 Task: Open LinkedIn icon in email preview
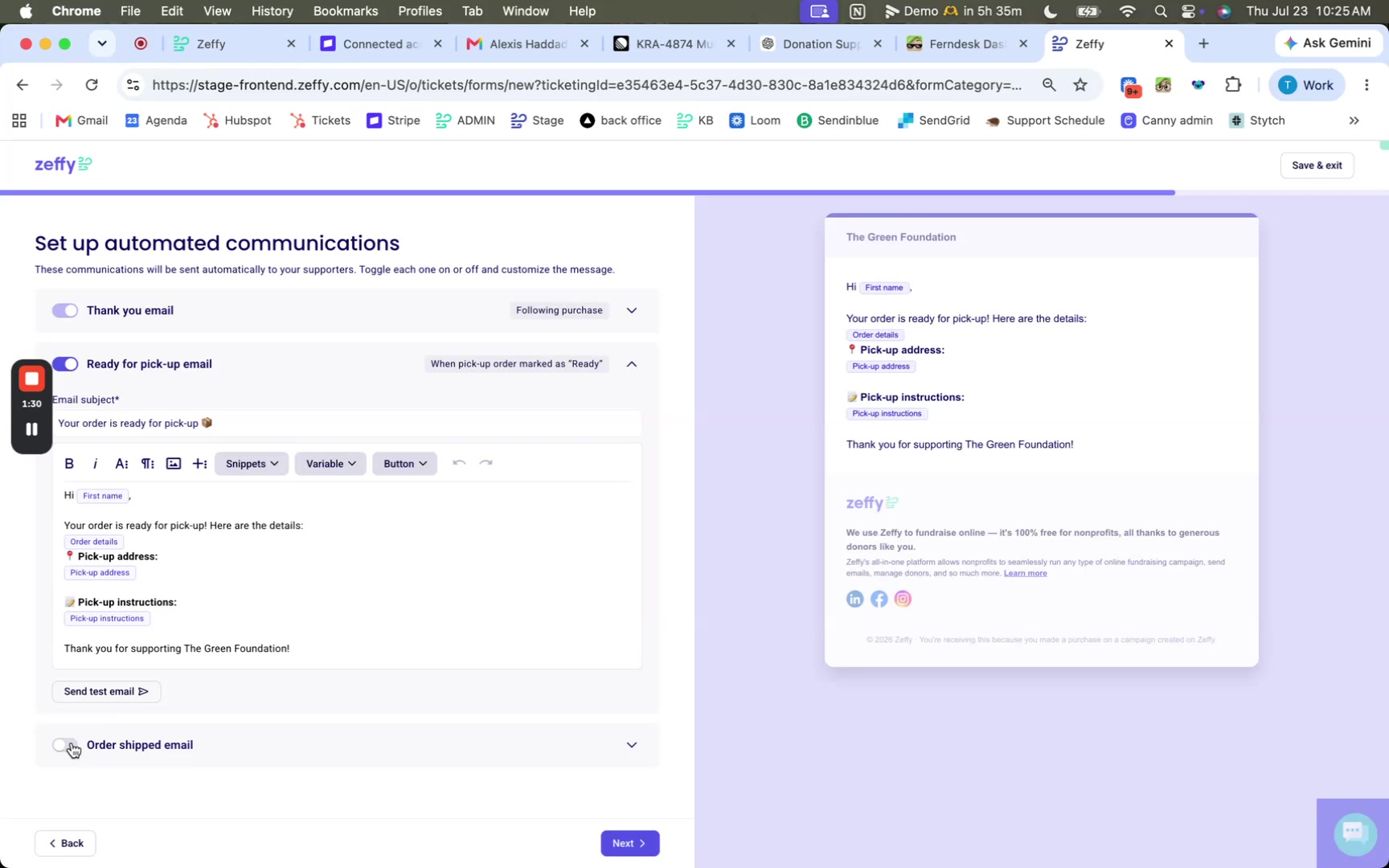coord(854,599)
